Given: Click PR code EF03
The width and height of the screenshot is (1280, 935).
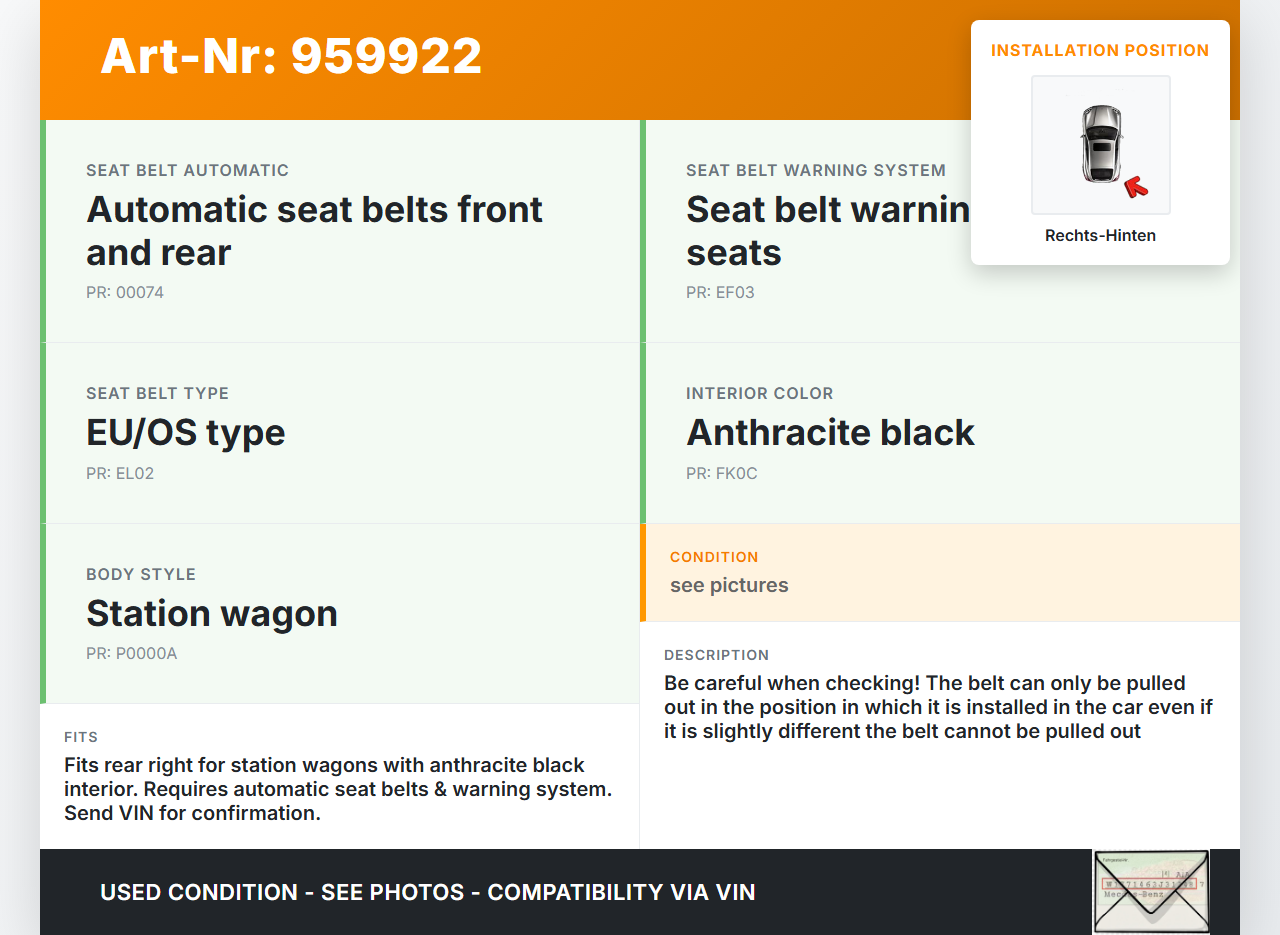Looking at the screenshot, I should (720, 293).
